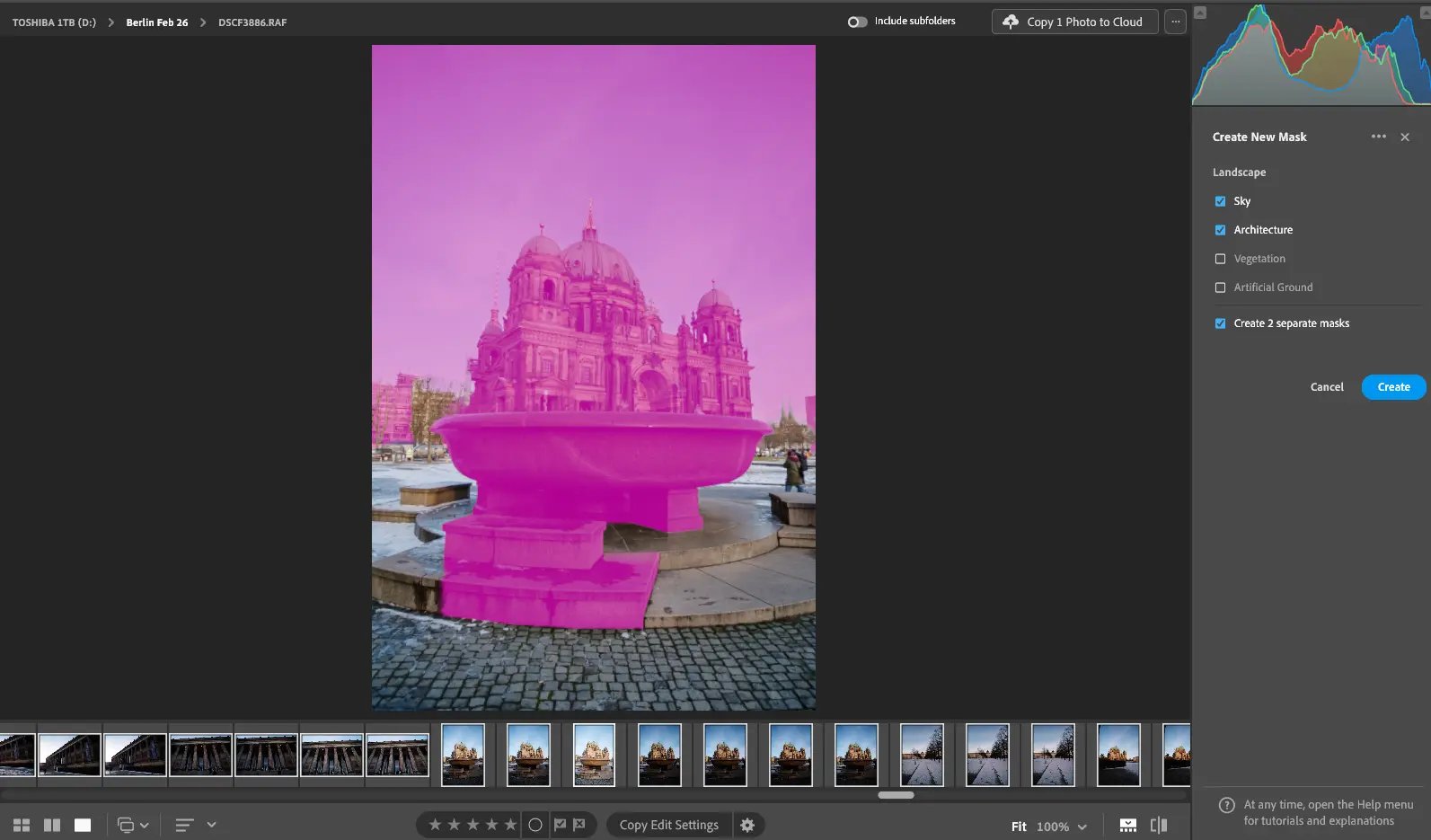The image size is (1431, 840).
Task: Open the Berlin Feb 26 folder breadcrumb
Action: (x=157, y=22)
